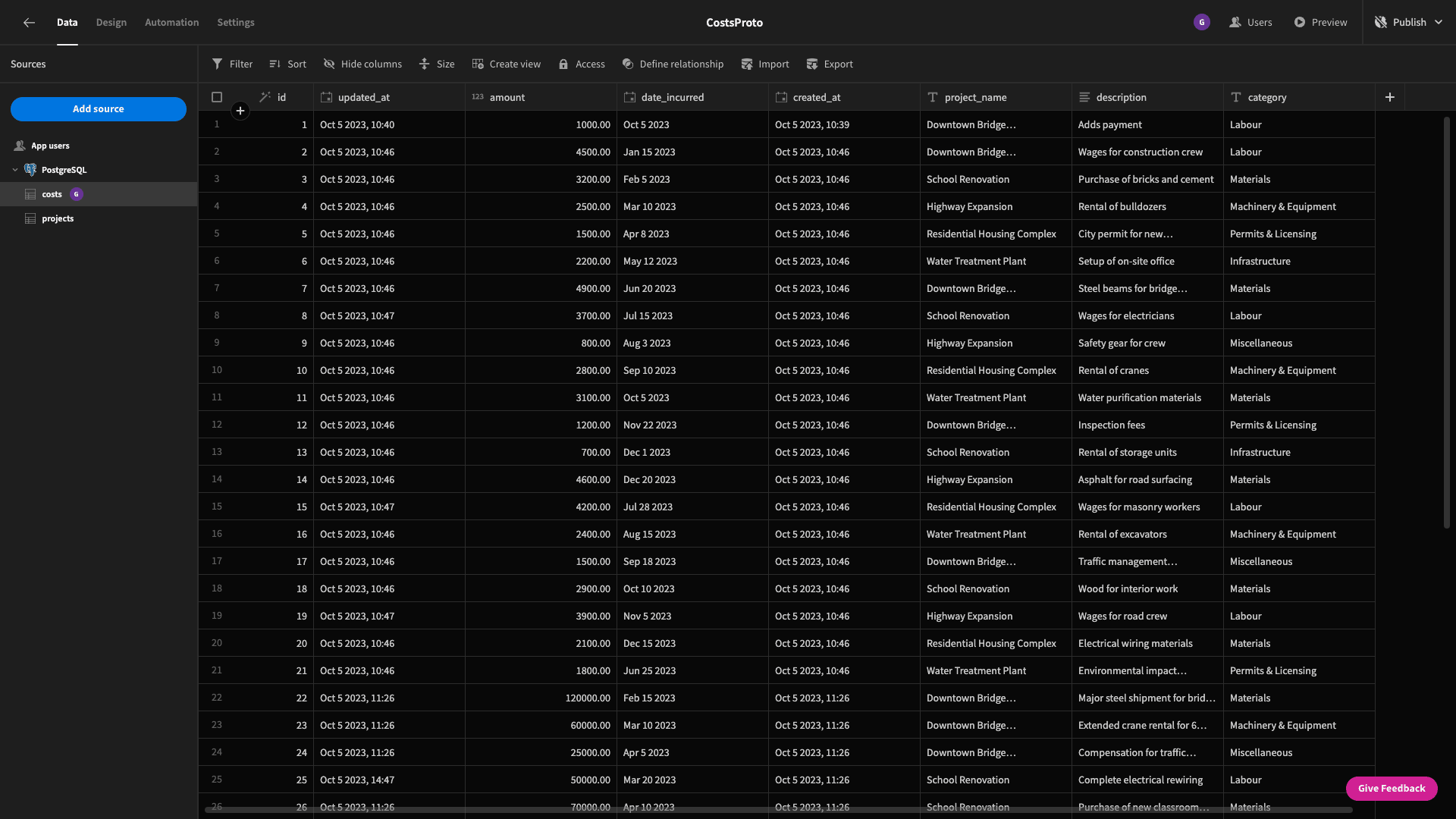Toggle the checkbox in header row
The image size is (1456, 819).
pyautogui.click(x=217, y=97)
